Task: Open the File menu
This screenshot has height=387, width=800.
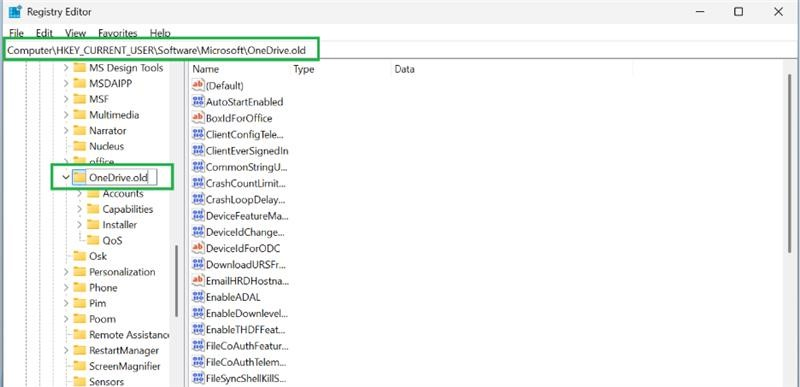Action: tap(16, 33)
